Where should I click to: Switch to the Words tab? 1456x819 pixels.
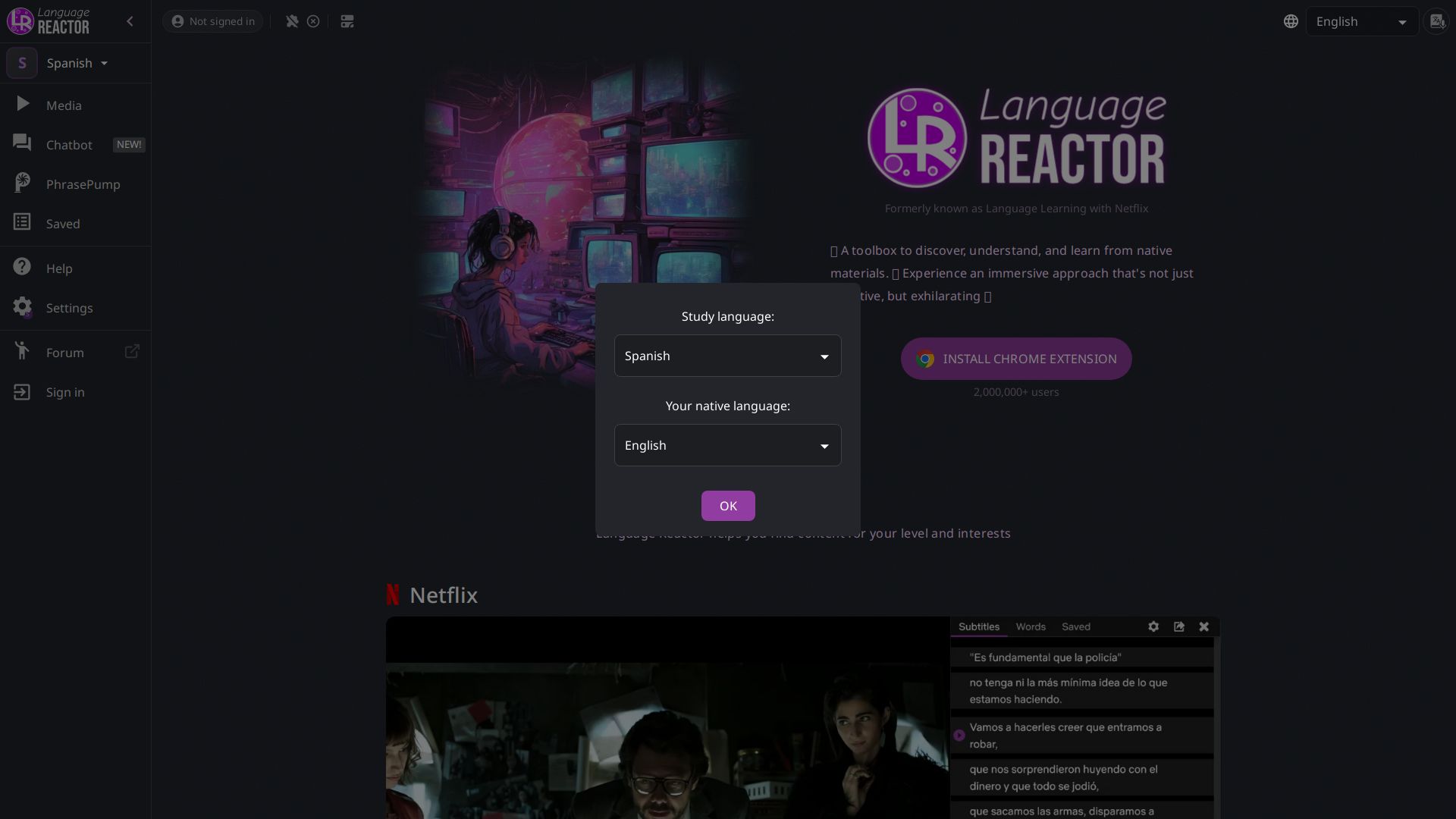pos(1030,626)
